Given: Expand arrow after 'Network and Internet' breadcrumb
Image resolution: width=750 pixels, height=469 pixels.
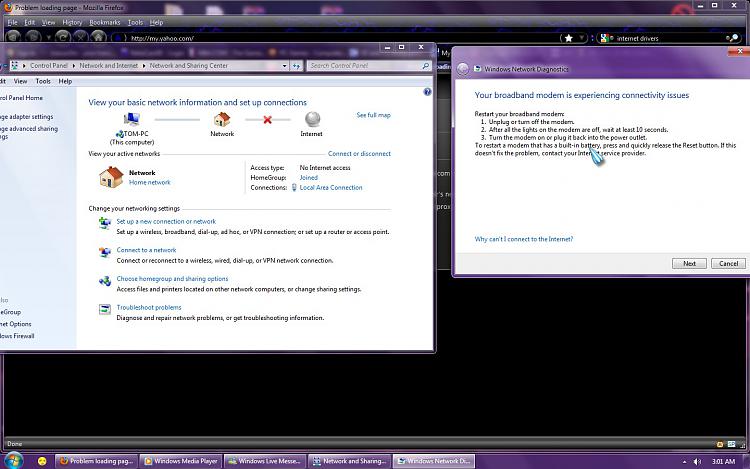Looking at the screenshot, I should coord(143,65).
